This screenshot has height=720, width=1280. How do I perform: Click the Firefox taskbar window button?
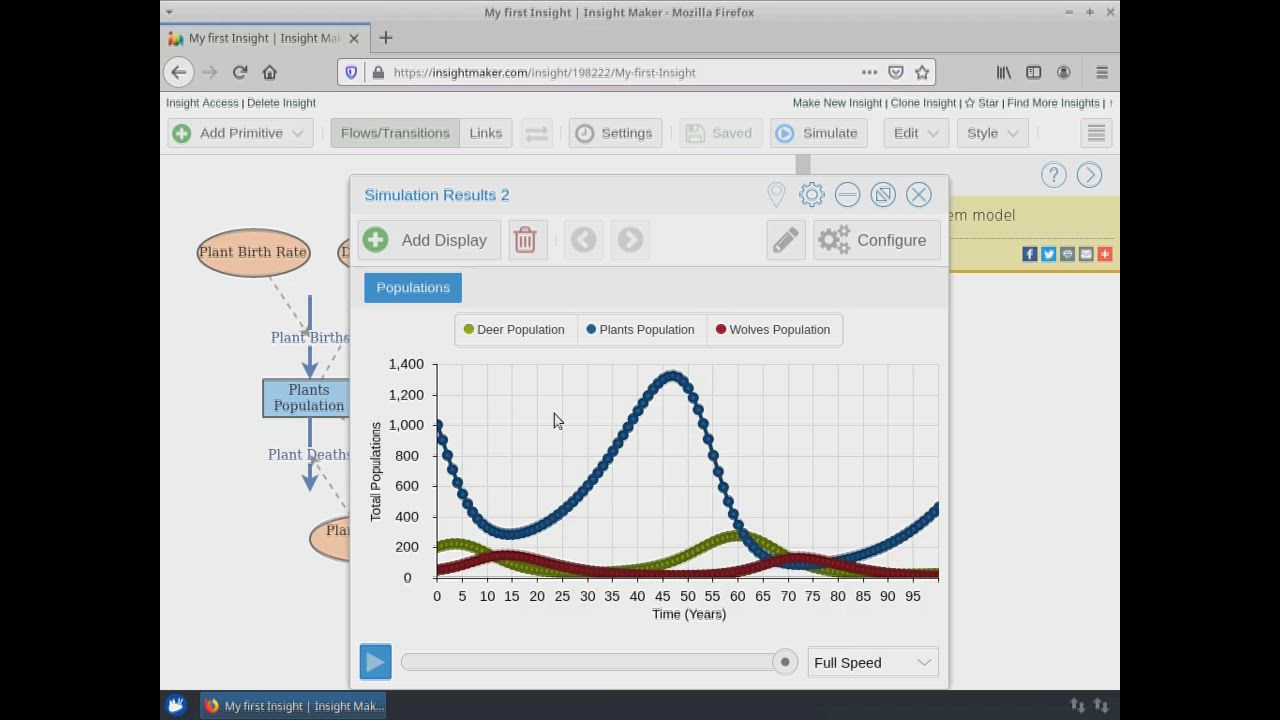pos(294,706)
